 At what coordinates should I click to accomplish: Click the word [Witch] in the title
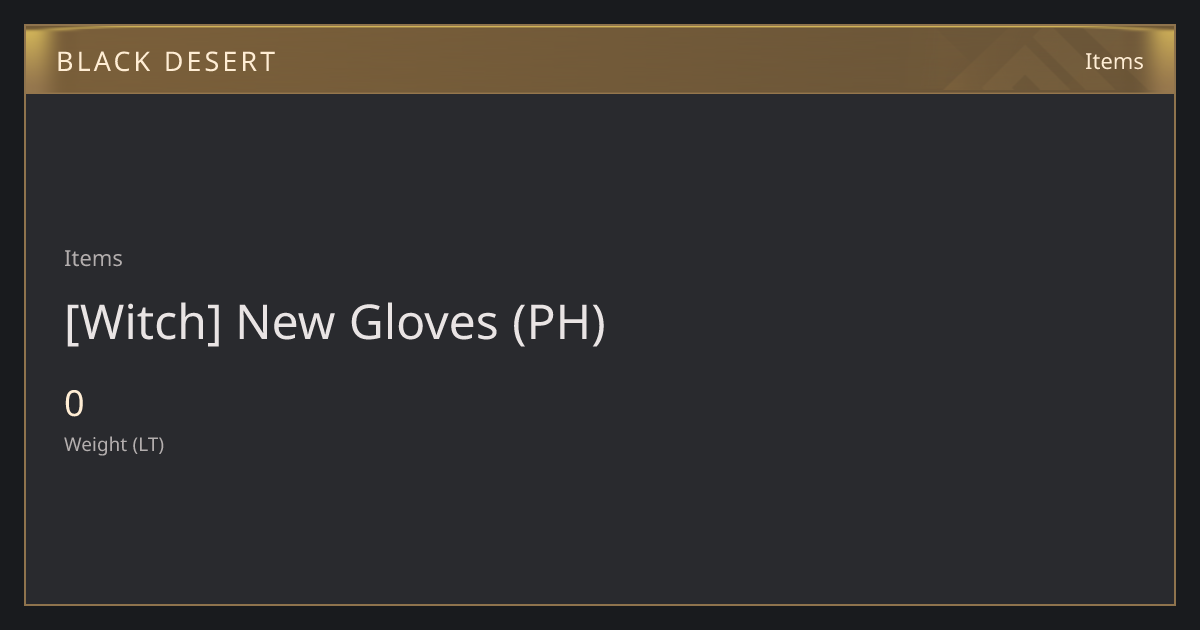143,323
